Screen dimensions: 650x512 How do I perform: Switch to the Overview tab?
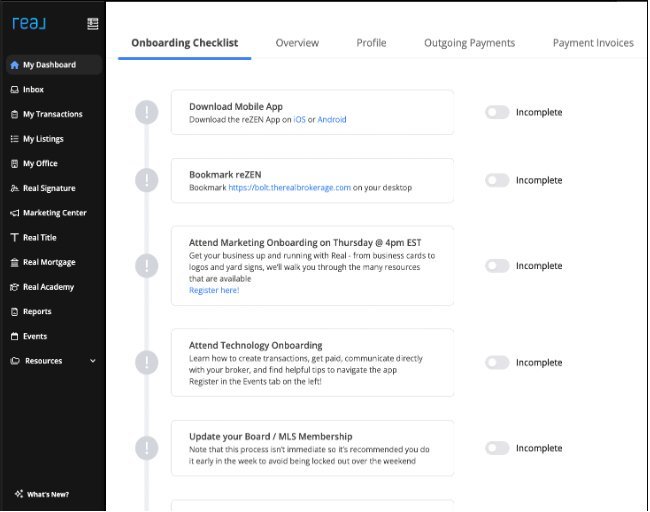(297, 43)
